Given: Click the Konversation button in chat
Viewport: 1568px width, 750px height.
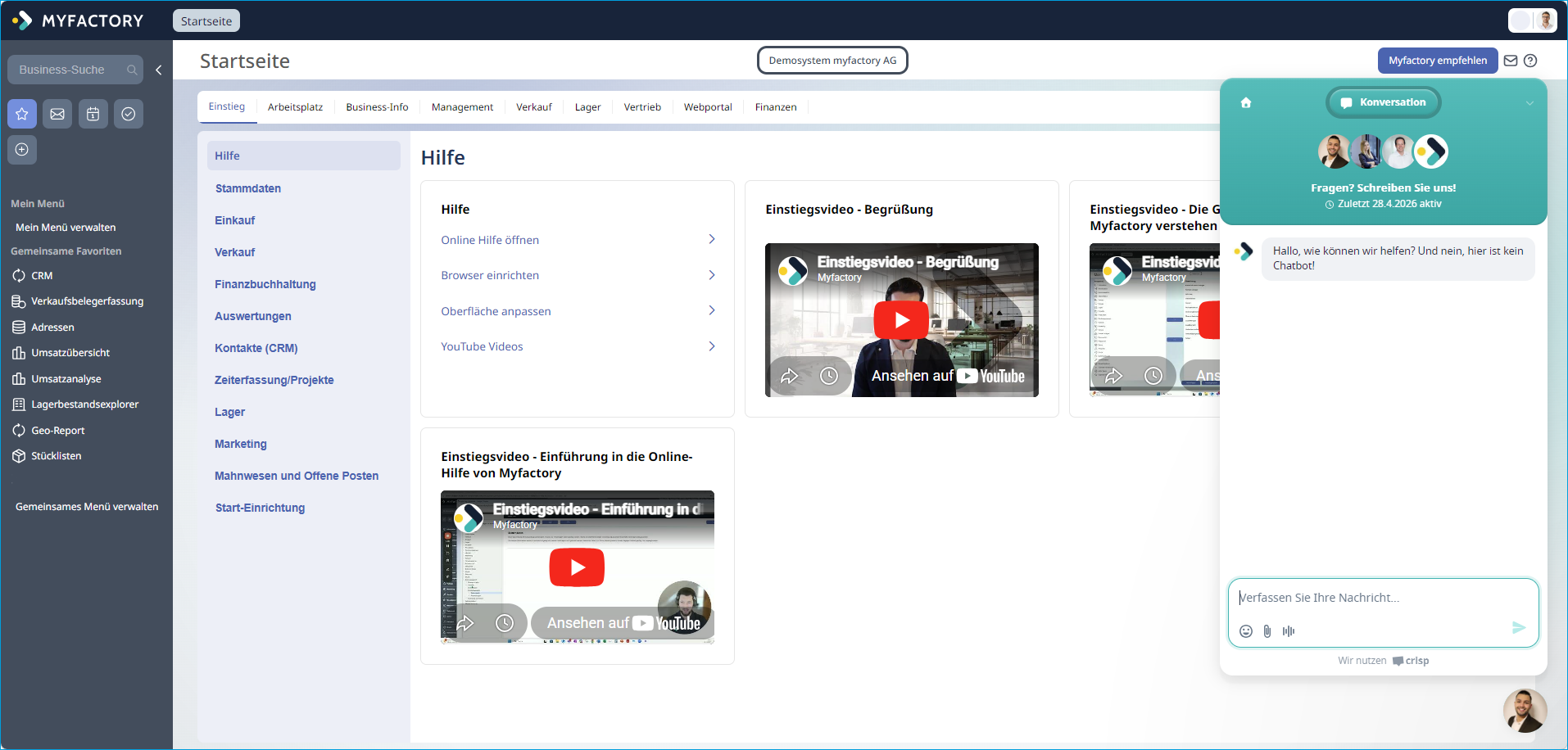Looking at the screenshot, I should click(x=1383, y=102).
